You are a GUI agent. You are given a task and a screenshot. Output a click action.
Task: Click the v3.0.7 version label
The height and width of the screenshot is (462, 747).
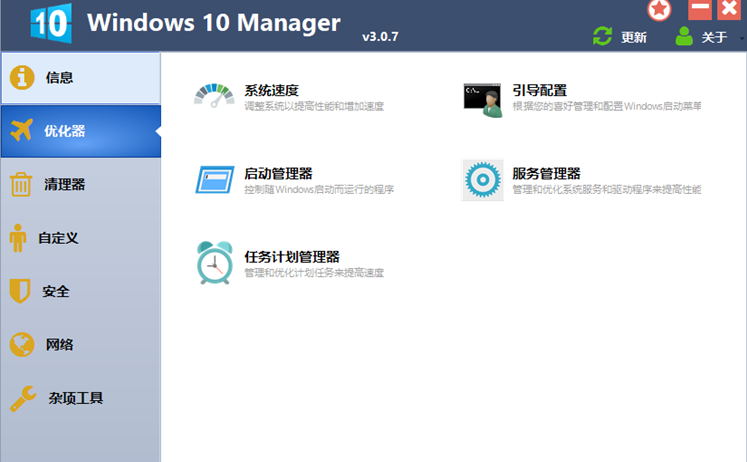pos(380,37)
